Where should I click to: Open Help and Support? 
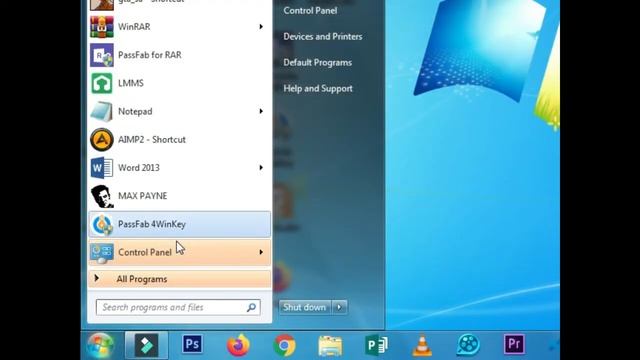pyautogui.click(x=318, y=89)
